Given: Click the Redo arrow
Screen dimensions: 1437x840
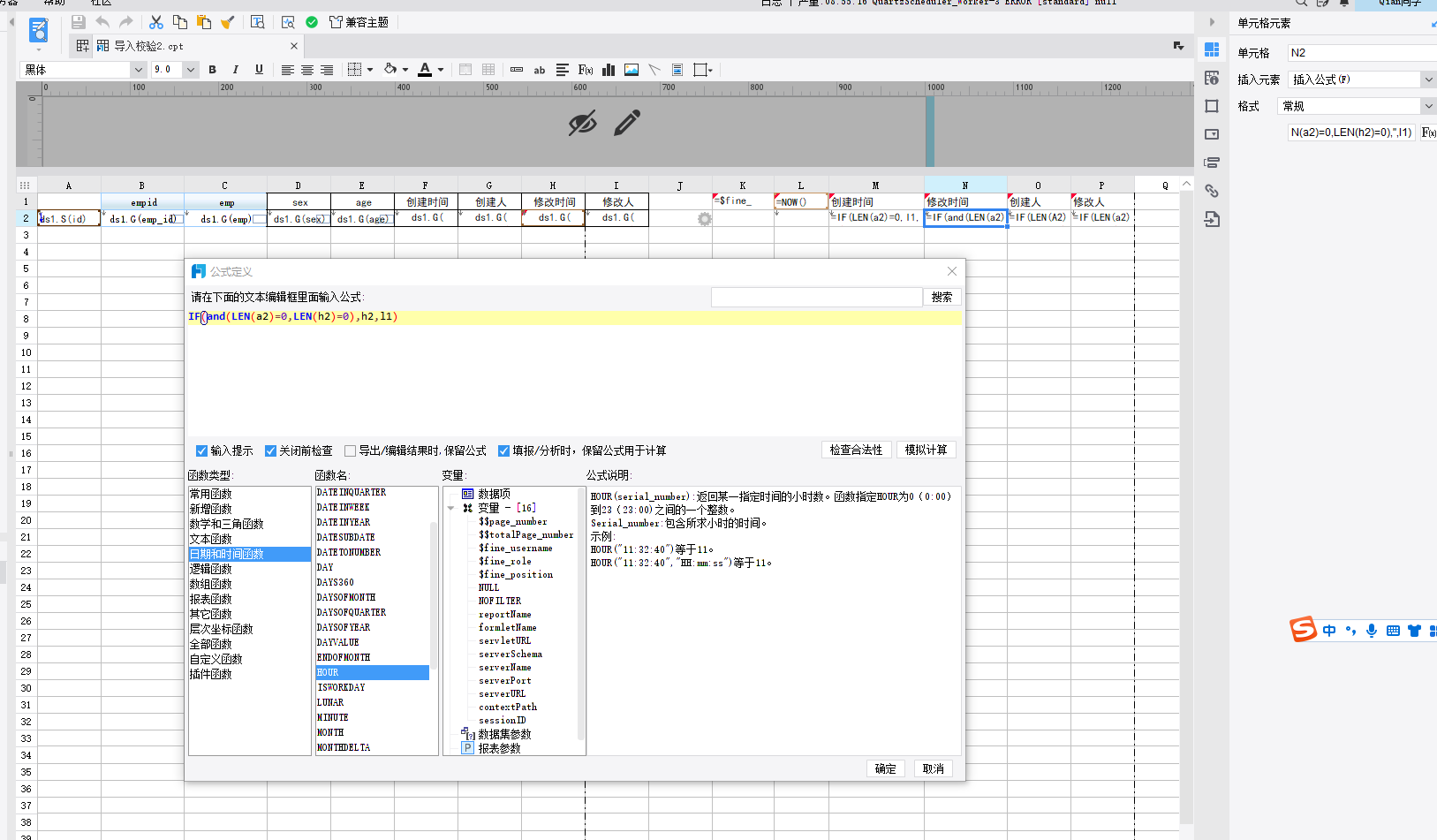Looking at the screenshot, I should (126, 22).
